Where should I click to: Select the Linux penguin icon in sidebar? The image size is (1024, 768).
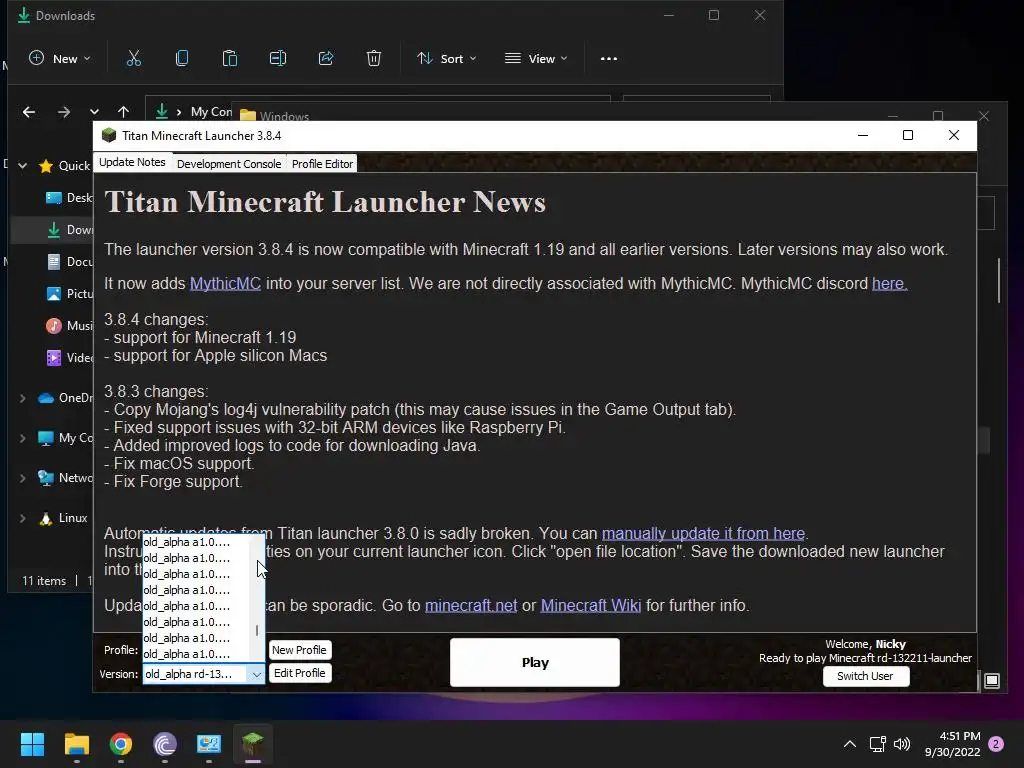(46, 518)
